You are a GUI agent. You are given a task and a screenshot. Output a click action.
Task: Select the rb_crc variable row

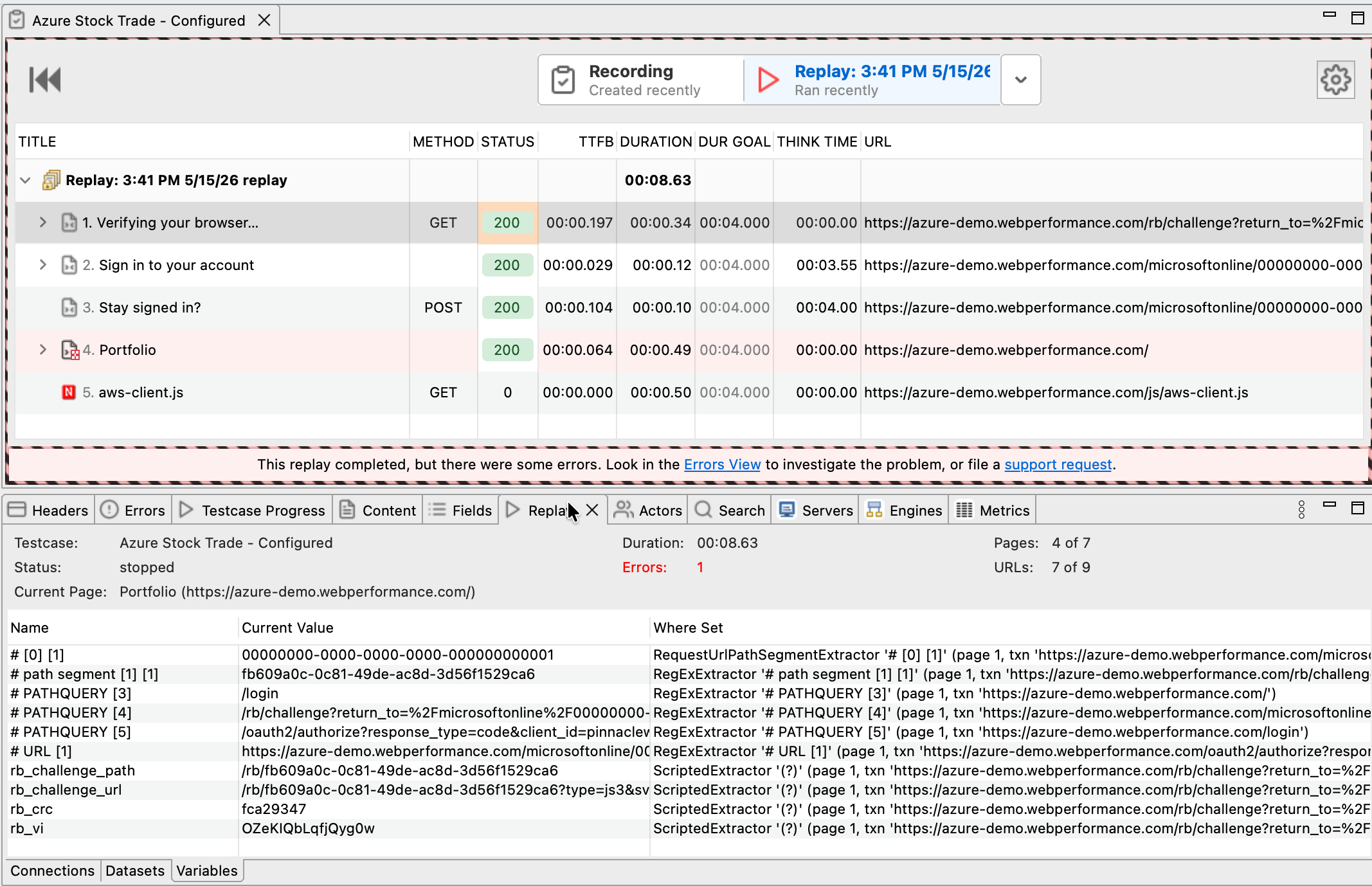tap(689, 809)
